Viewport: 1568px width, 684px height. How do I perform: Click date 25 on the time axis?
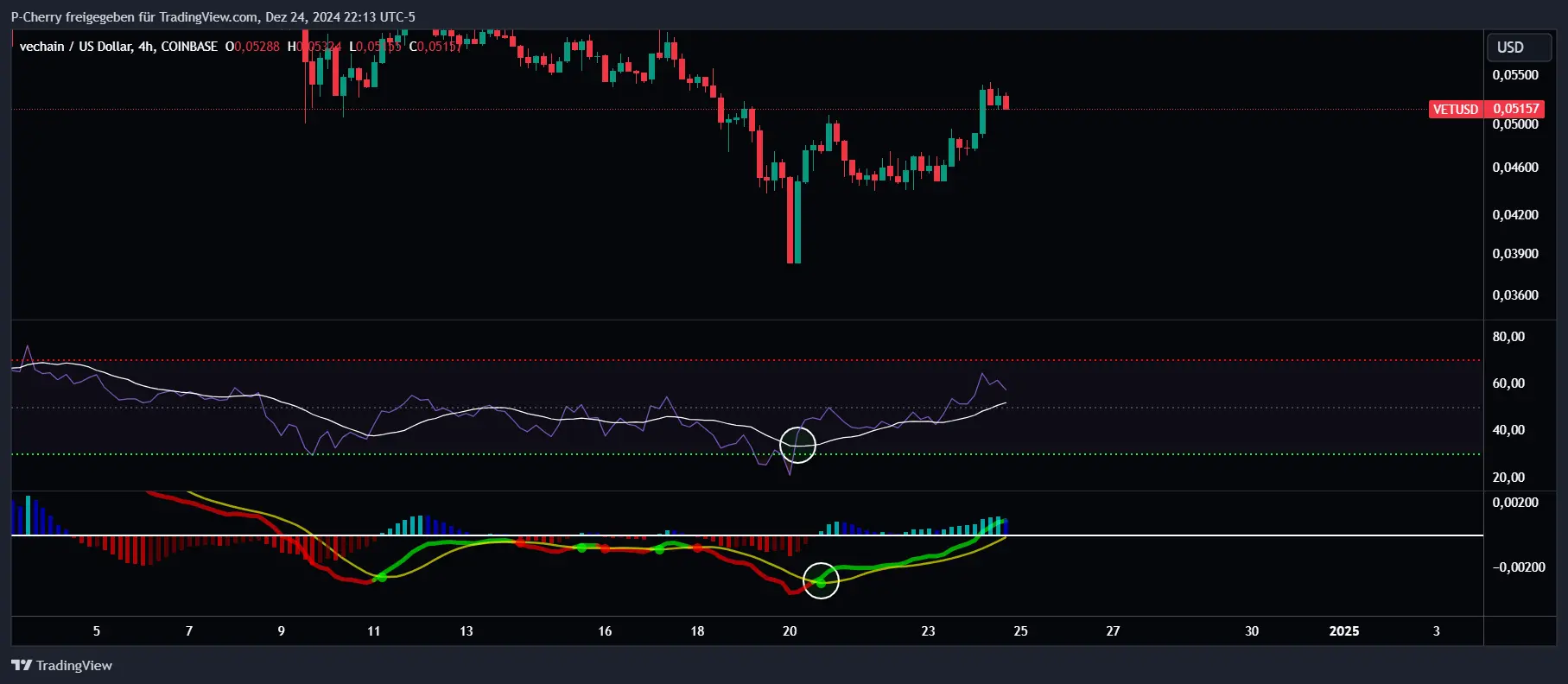(x=1020, y=631)
